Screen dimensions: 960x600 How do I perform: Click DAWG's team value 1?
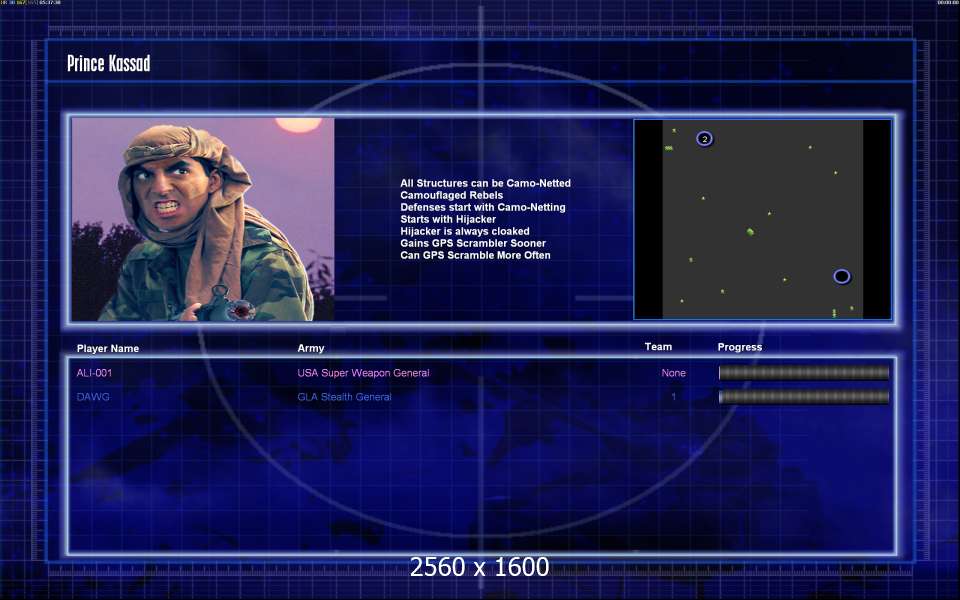click(x=673, y=397)
